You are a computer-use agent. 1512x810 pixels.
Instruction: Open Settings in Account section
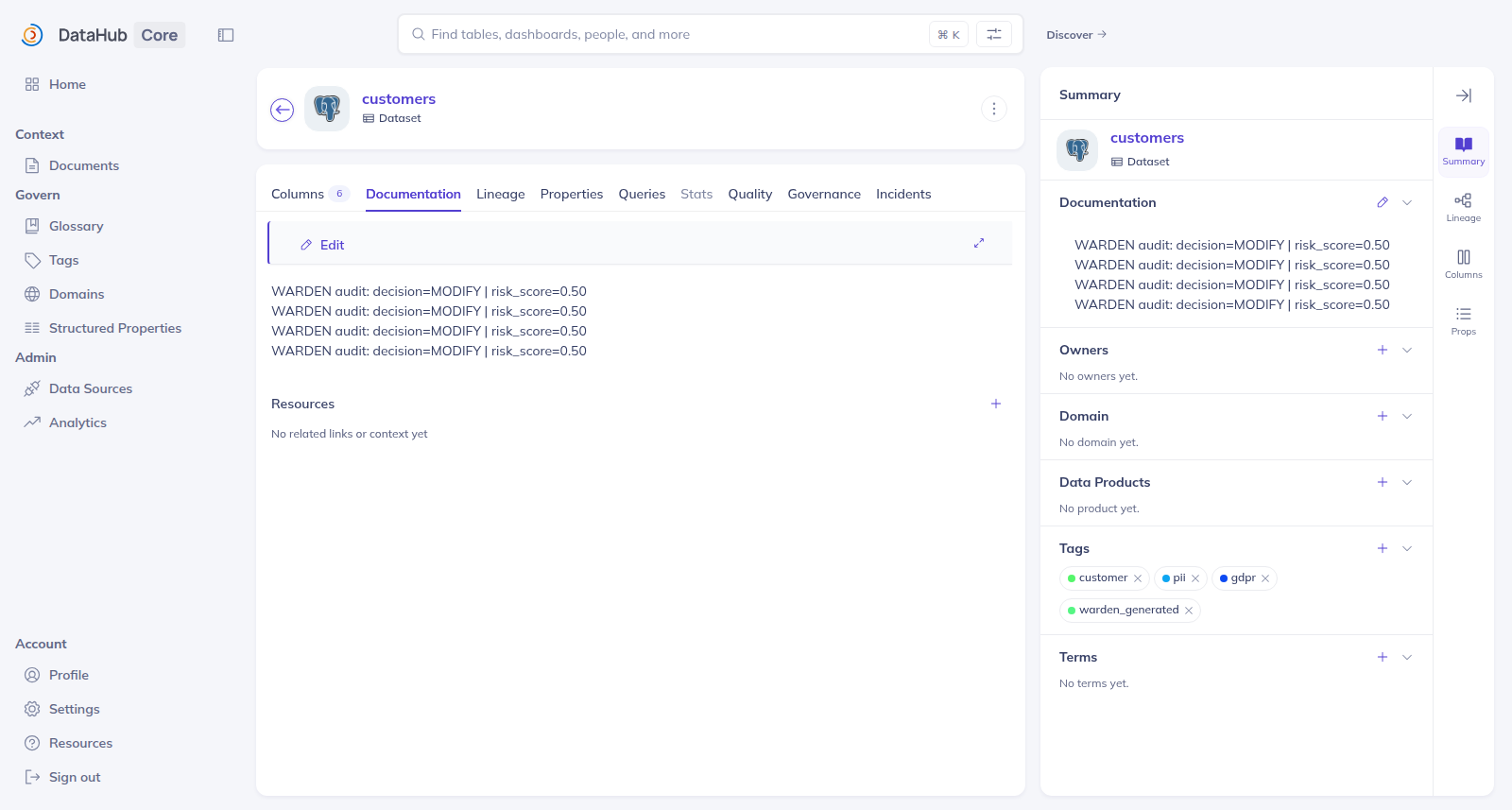pyautogui.click(x=74, y=709)
